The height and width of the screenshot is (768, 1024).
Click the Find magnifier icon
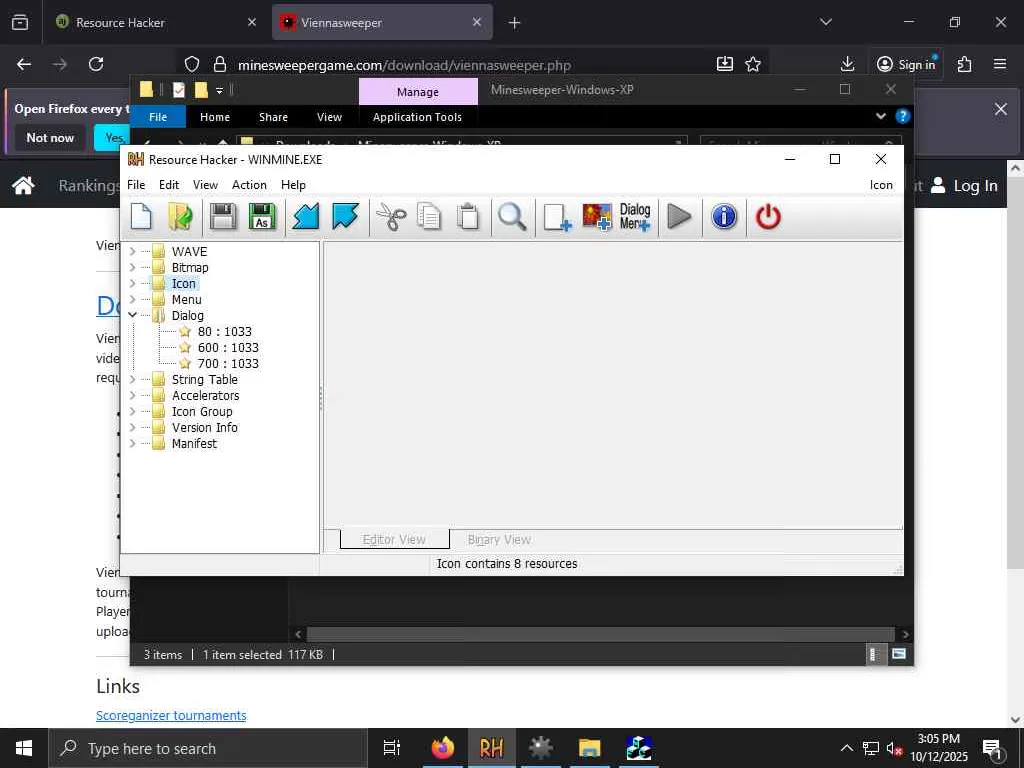(x=512, y=217)
